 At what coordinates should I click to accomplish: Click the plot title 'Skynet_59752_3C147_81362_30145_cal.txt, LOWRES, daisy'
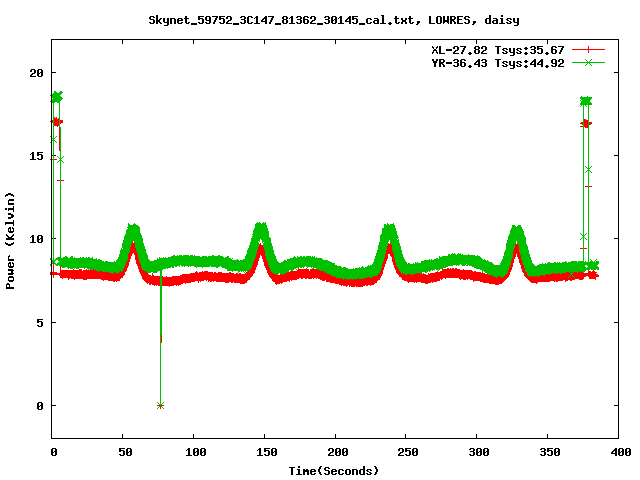[x=333, y=20]
